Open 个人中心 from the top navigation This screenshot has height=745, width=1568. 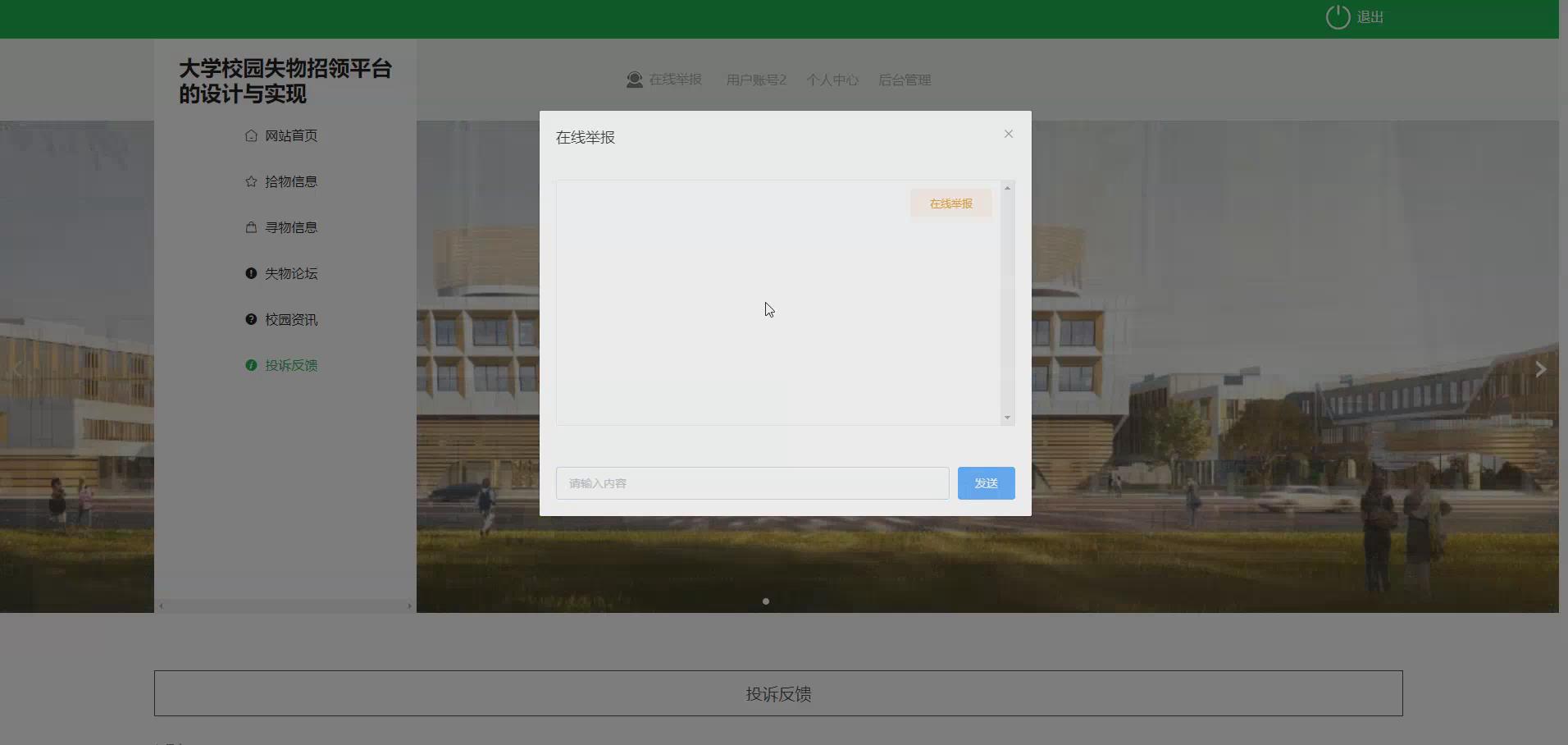[832, 80]
